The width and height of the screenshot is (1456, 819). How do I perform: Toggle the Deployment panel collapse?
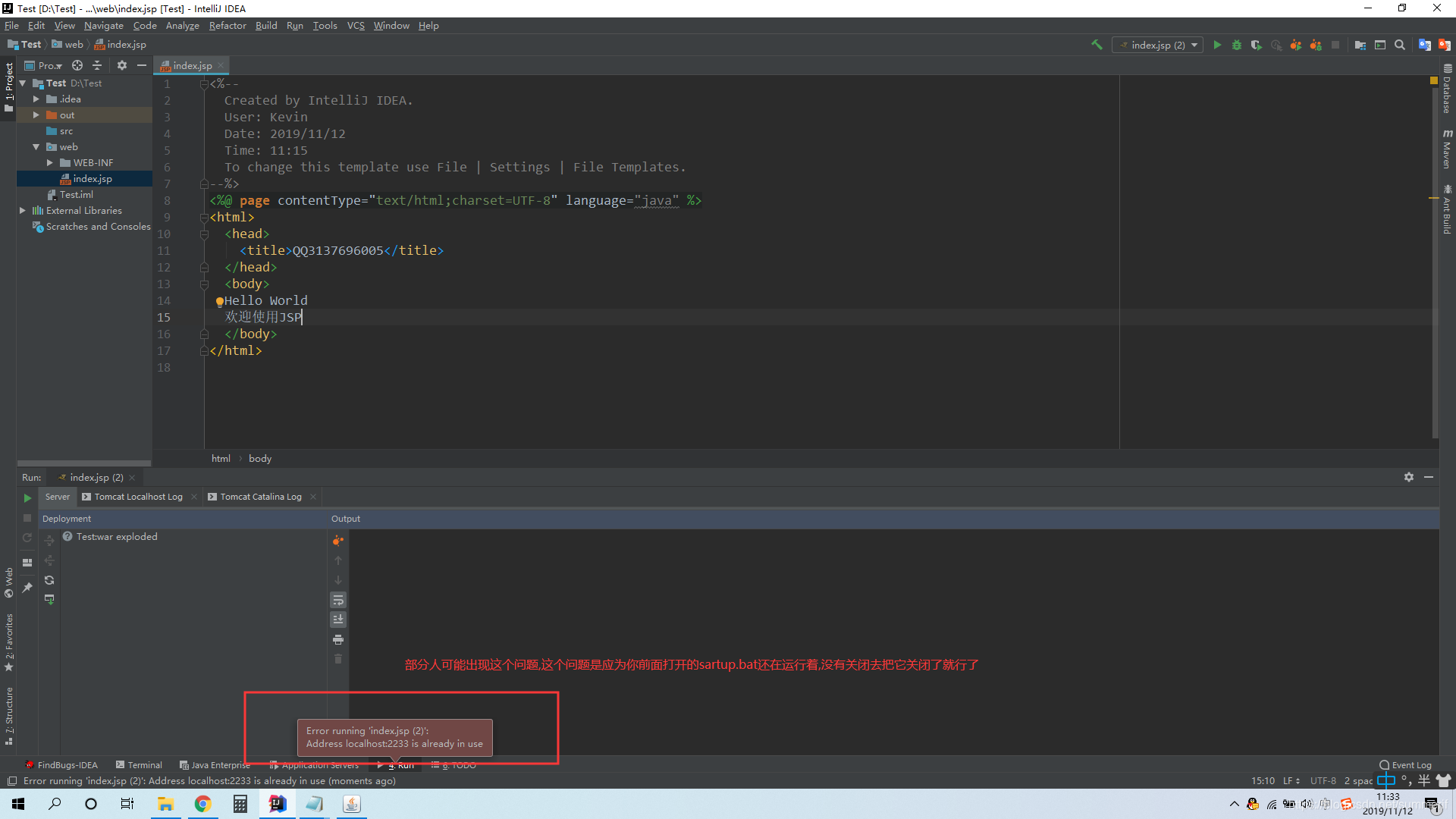(66, 517)
